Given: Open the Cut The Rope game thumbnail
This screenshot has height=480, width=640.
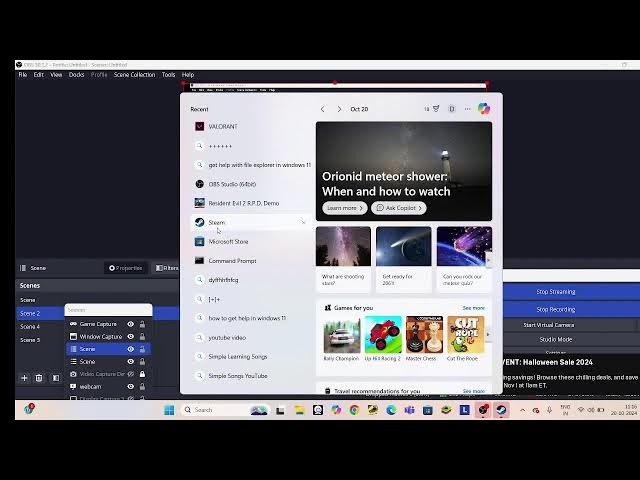Looking at the screenshot, I should tap(462, 336).
